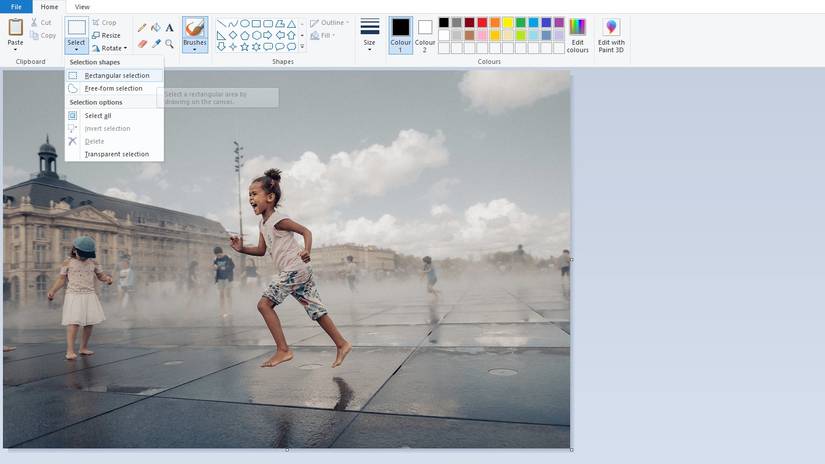Activate the Eraser tool
The height and width of the screenshot is (464, 825).
141,44
